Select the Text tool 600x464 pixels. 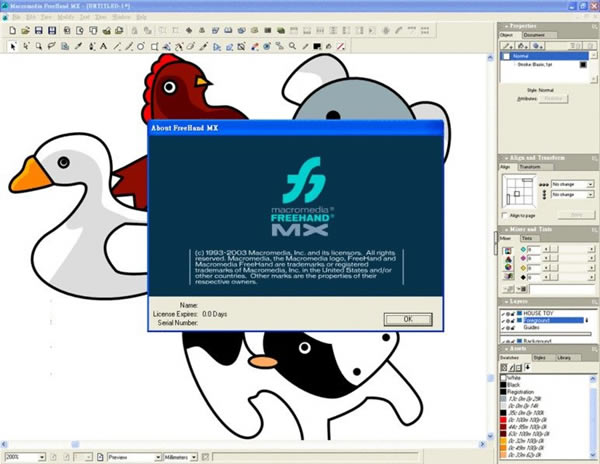(x=103, y=47)
